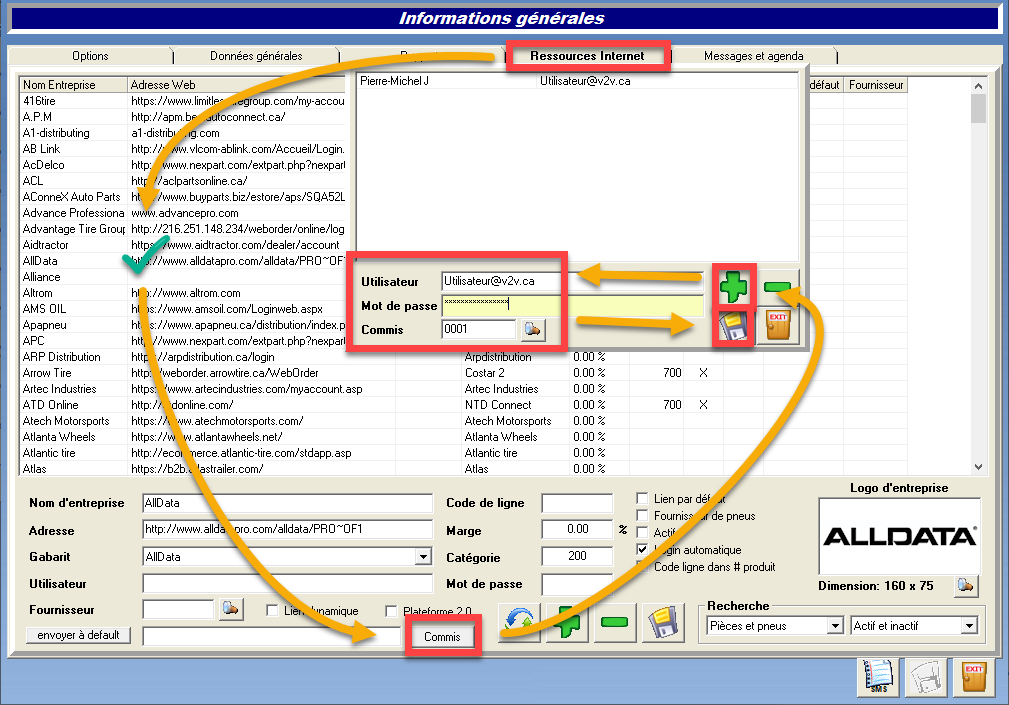Delete the resource with the bottom green minus
Image resolution: width=1009 pixels, height=705 pixels.
click(x=615, y=622)
